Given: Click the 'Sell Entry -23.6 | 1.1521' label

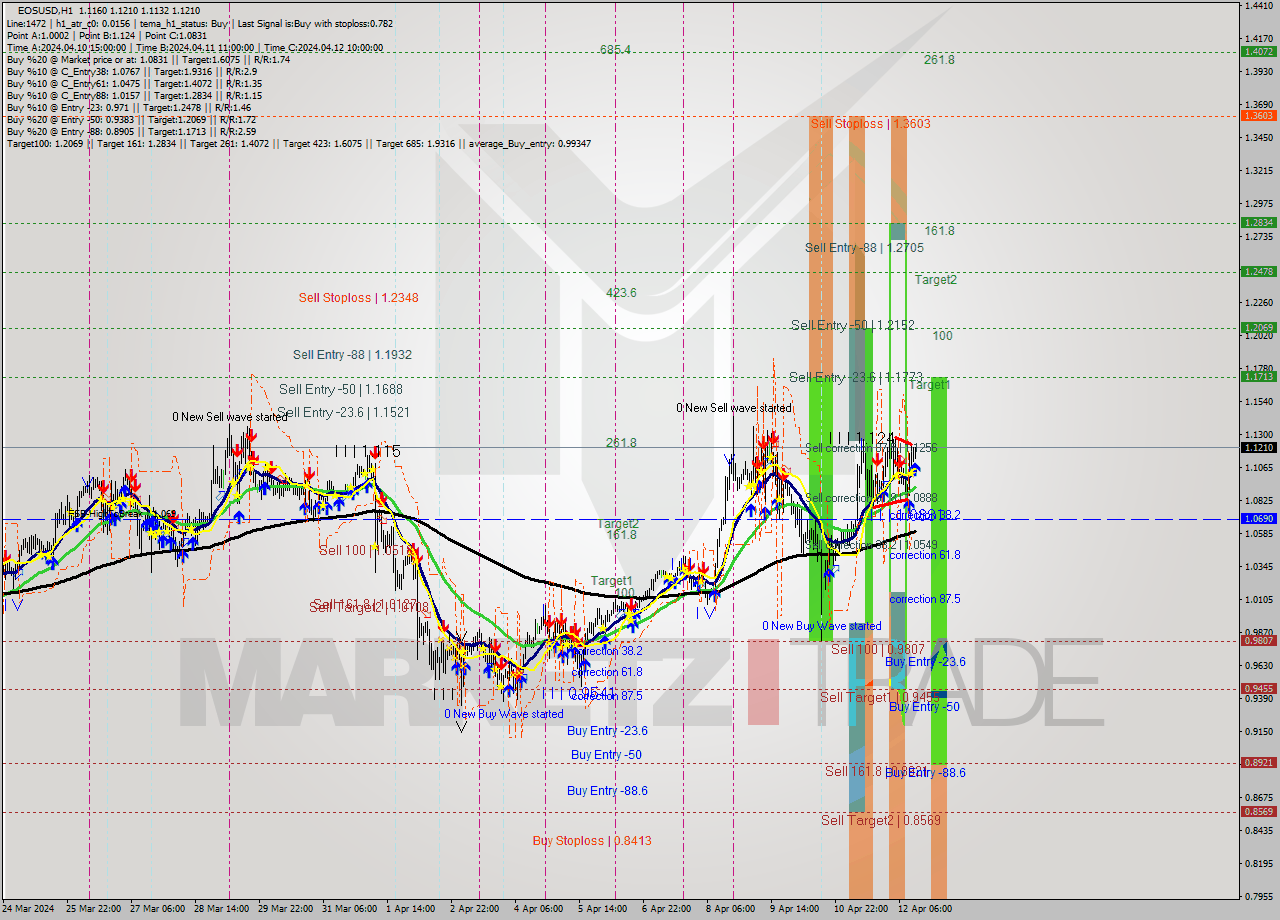Looking at the screenshot, I should pos(344,412).
